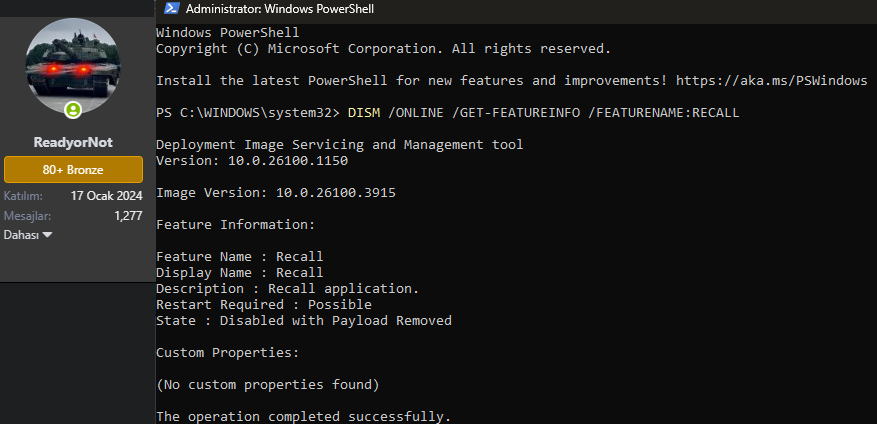Expand the Dahası dropdown

coord(28,234)
